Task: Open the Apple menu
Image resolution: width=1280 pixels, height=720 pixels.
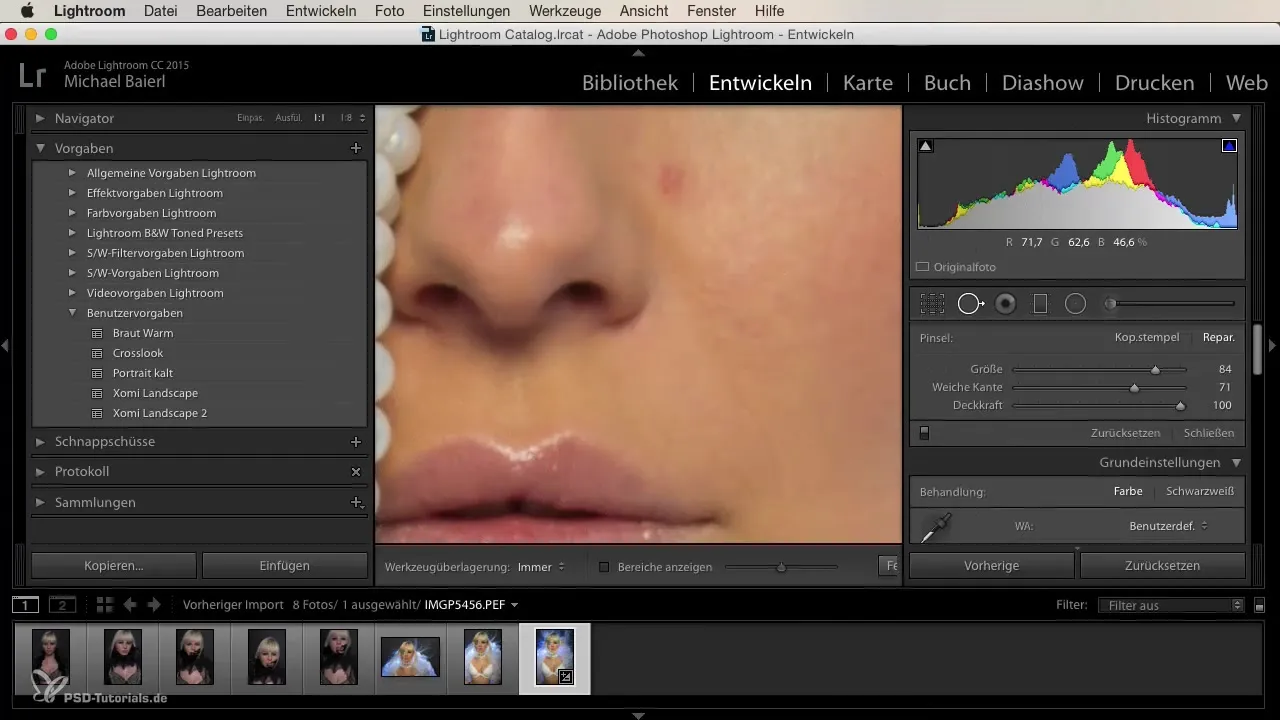Action: (26, 11)
